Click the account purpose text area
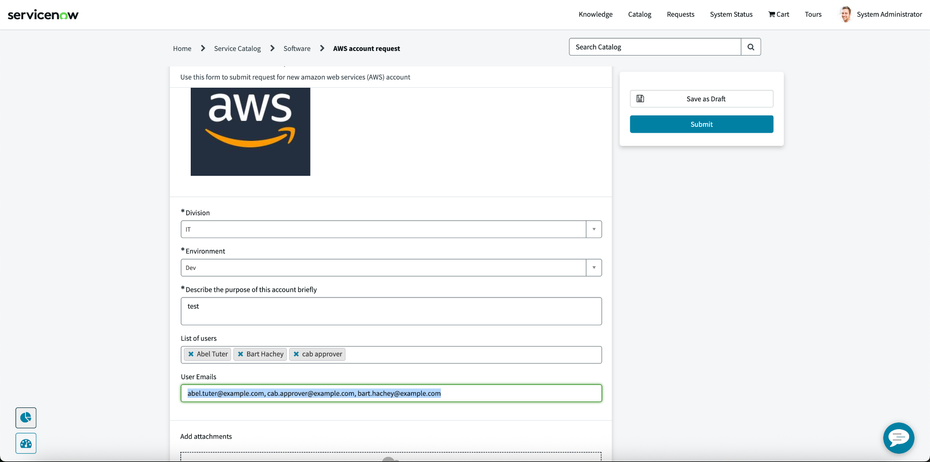This screenshot has width=930, height=462. (x=391, y=311)
